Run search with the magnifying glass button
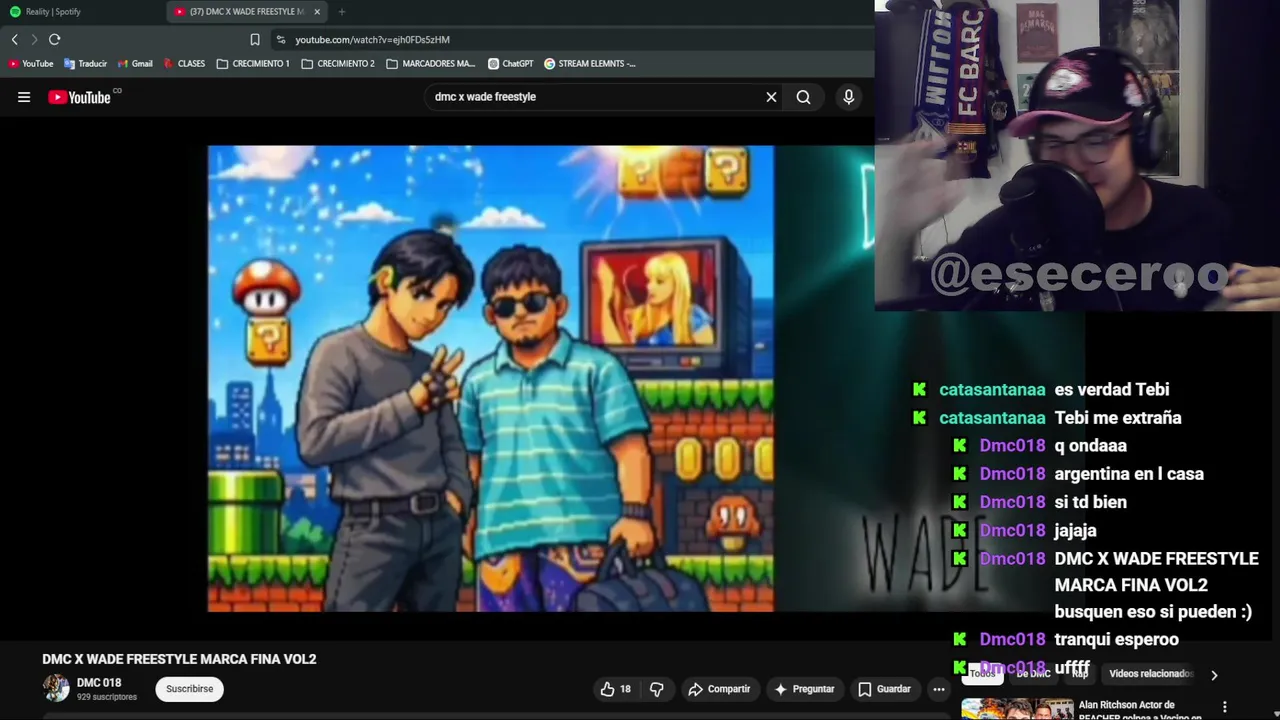The height and width of the screenshot is (720, 1280). pyautogui.click(x=803, y=97)
